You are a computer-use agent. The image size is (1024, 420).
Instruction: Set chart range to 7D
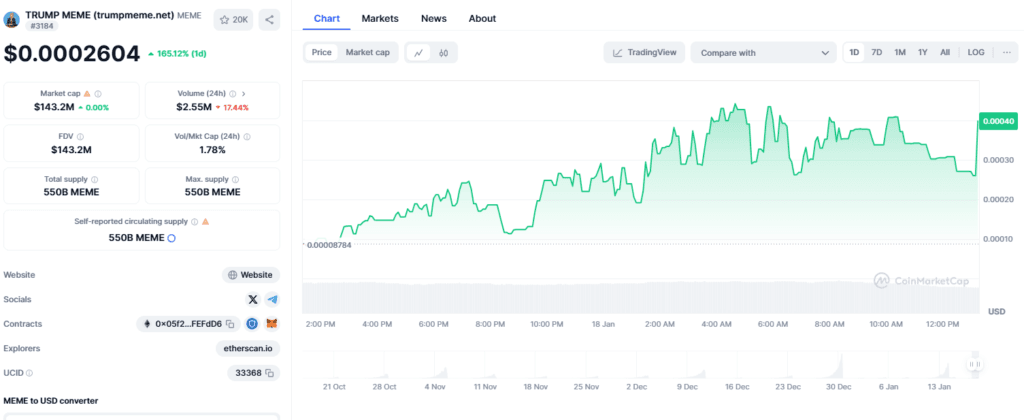[x=877, y=53]
